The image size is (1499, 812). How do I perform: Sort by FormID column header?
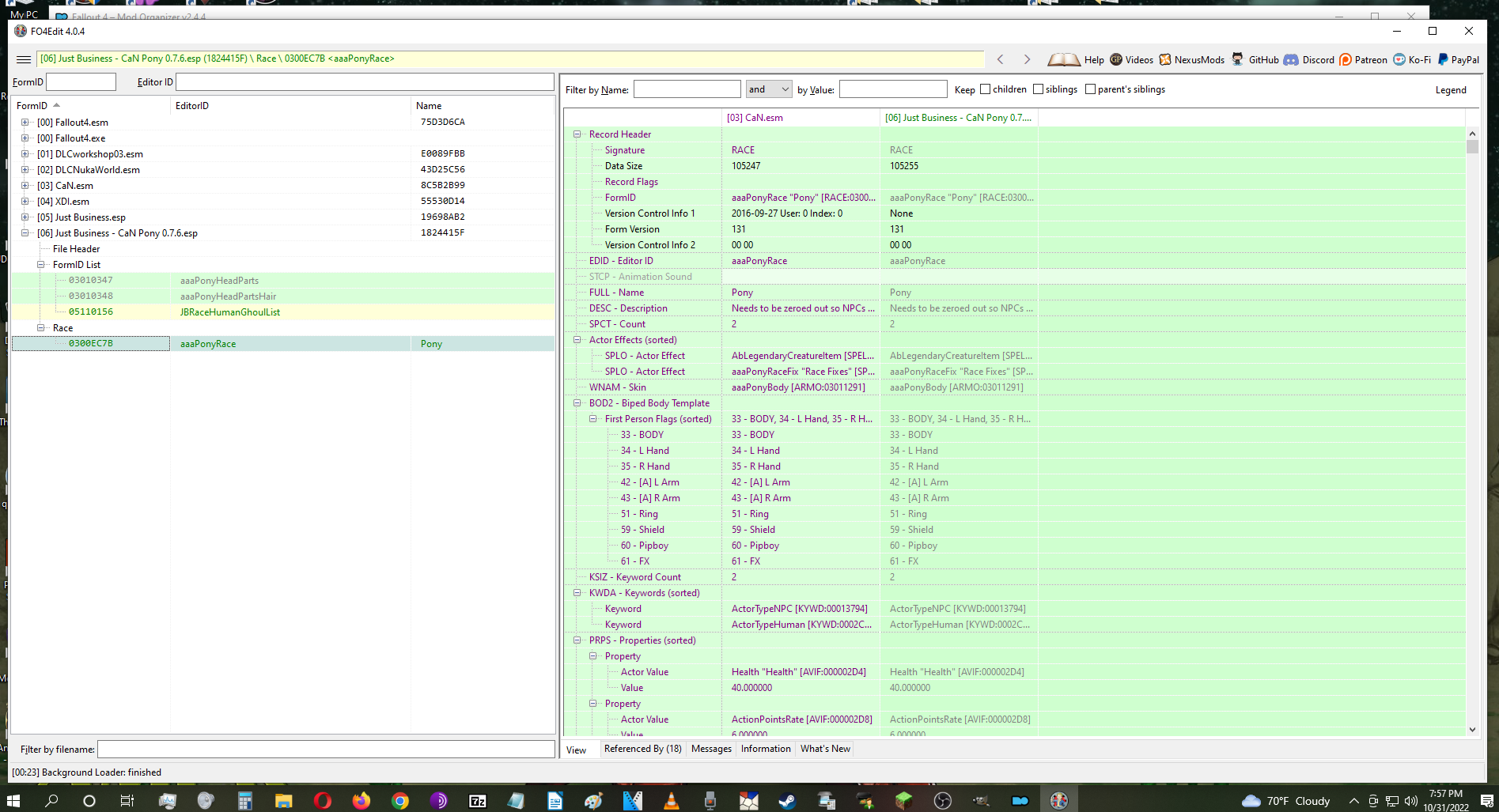[x=91, y=106]
